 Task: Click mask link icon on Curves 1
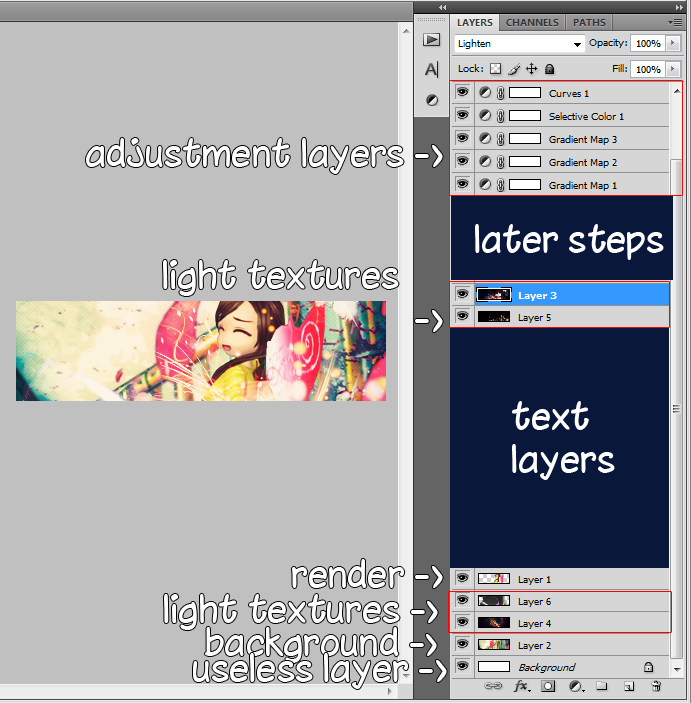coord(500,93)
